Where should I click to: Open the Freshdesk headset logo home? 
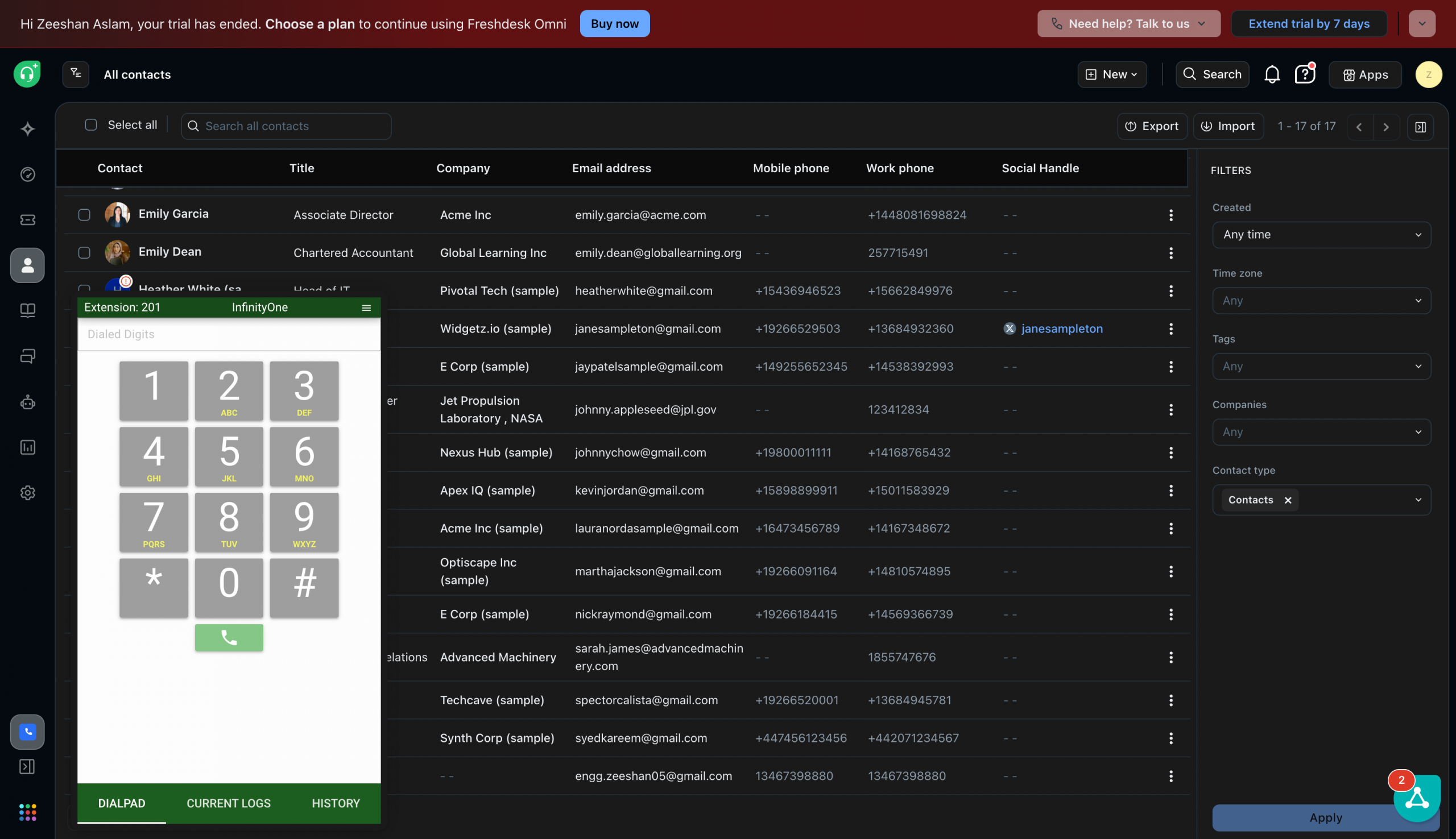27,74
